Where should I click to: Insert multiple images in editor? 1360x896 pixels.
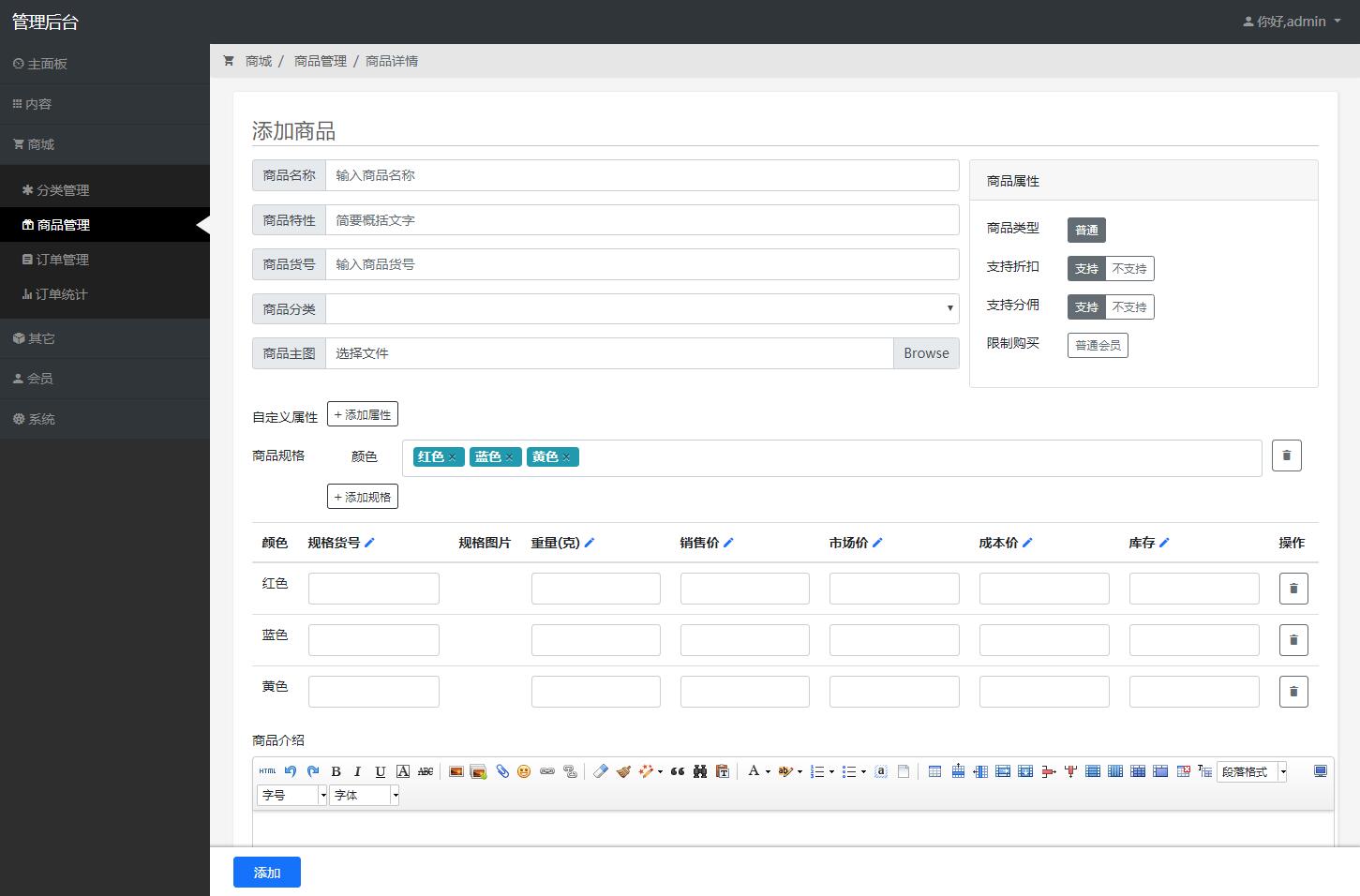point(479,771)
